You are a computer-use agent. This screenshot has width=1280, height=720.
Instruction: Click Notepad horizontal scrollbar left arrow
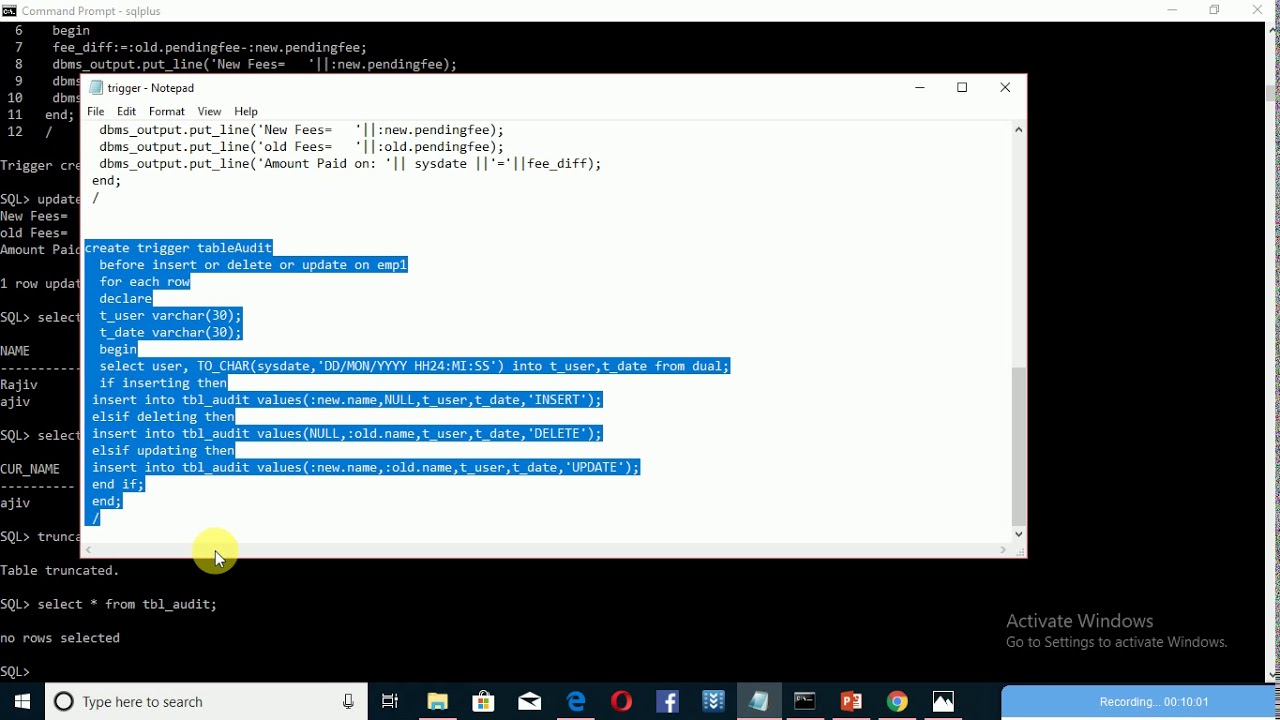pos(90,550)
